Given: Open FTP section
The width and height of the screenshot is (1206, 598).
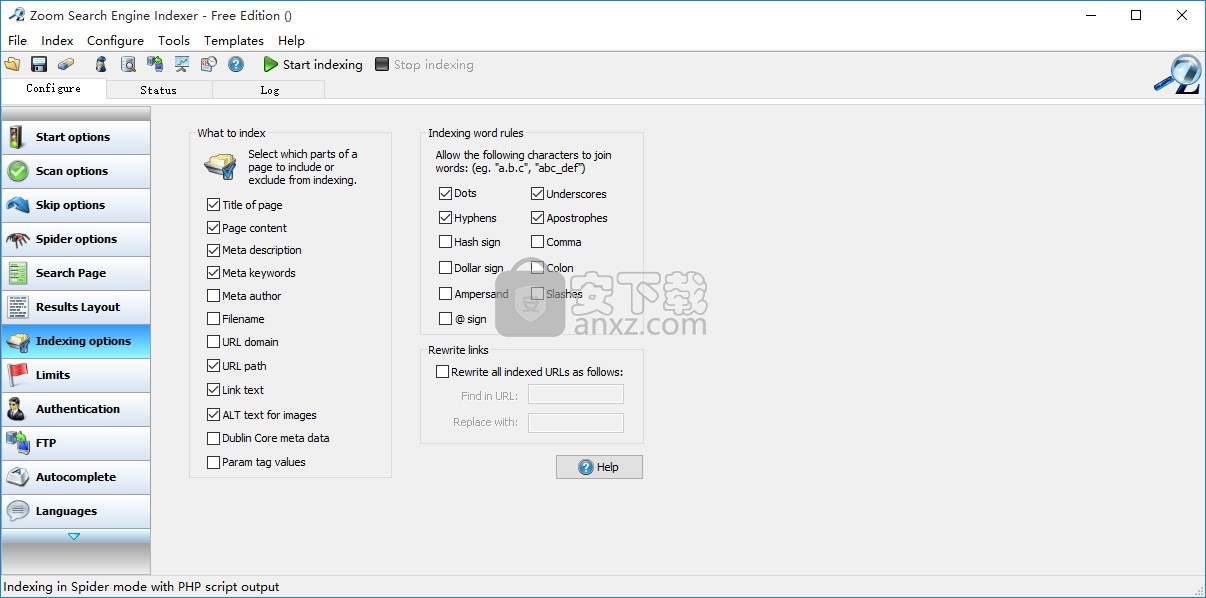Looking at the screenshot, I should [x=76, y=443].
